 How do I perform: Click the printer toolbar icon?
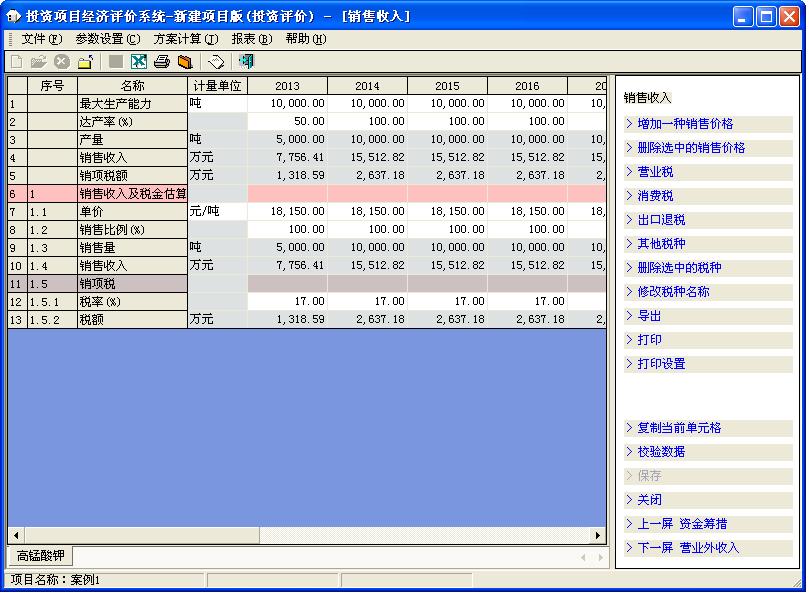pyautogui.click(x=162, y=62)
